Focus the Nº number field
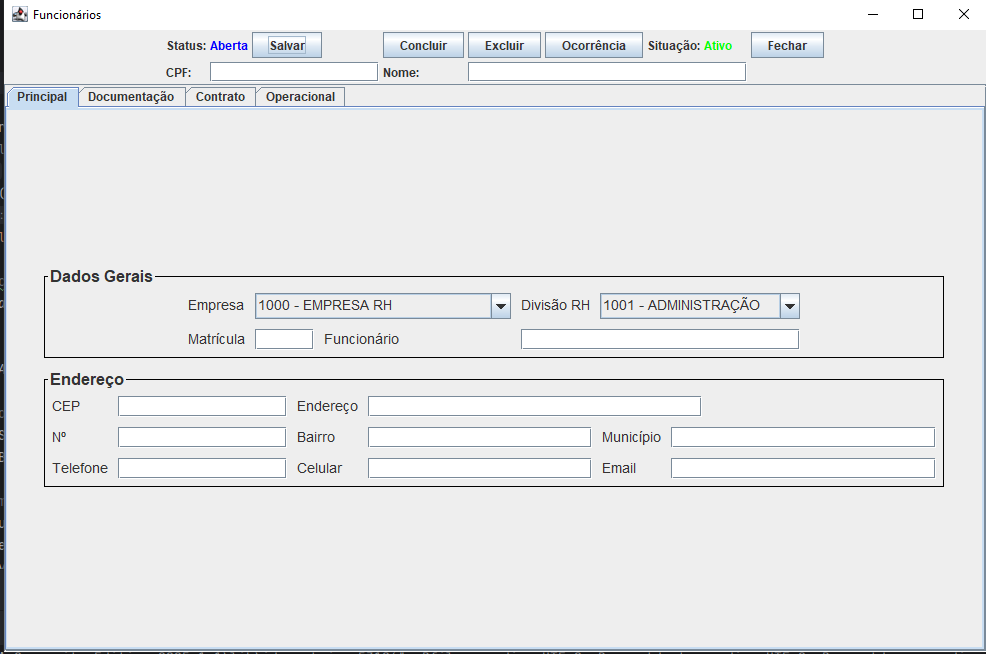 click(202, 437)
